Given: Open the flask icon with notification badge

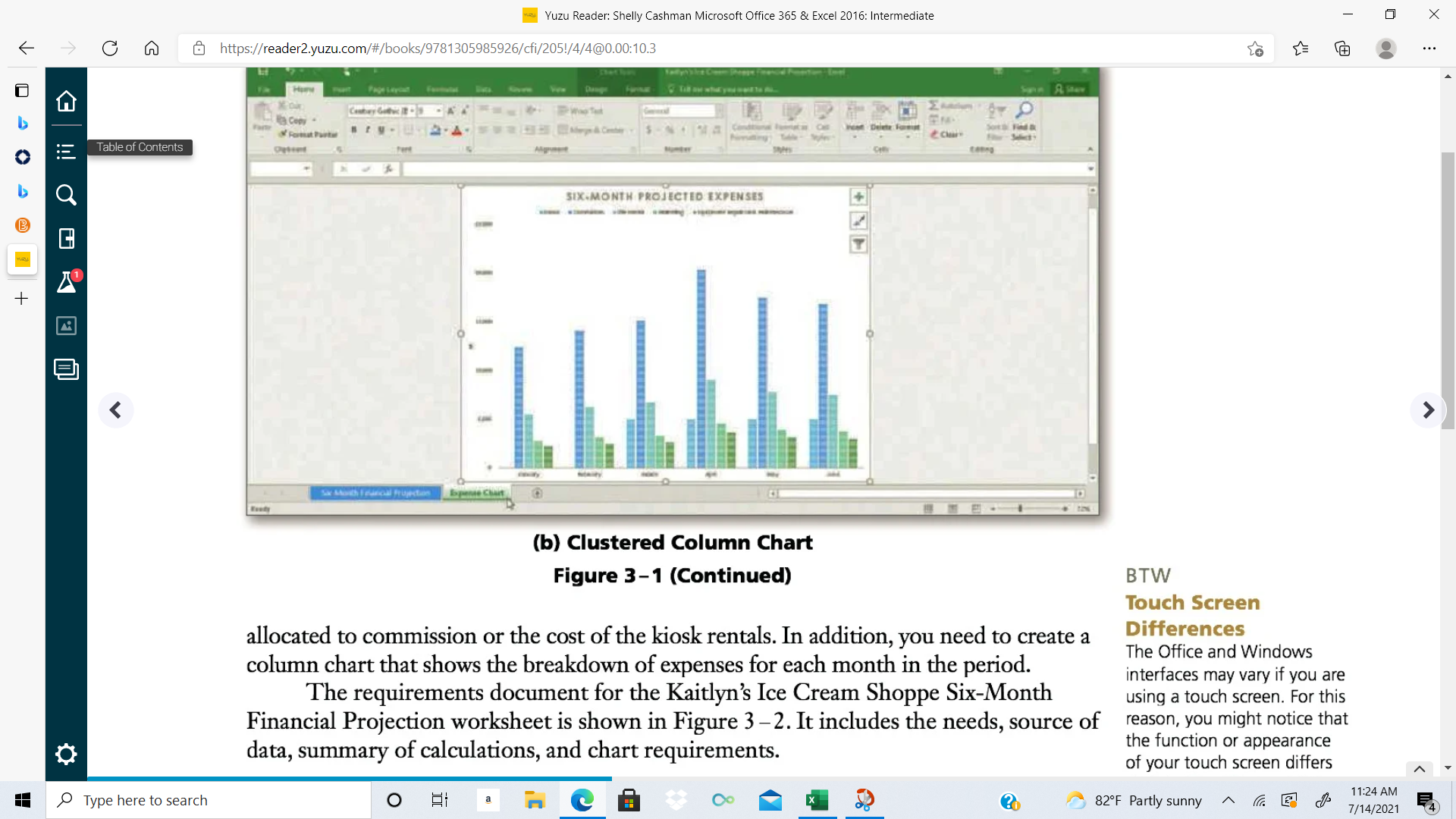Looking at the screenshot, I should click(67, 281).
